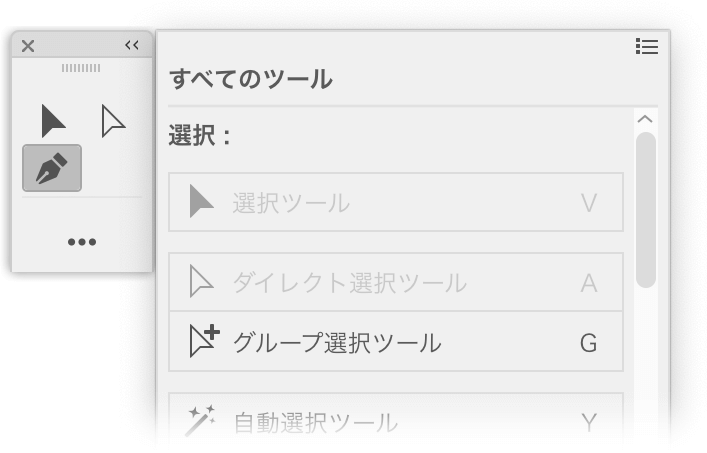Click the すべてのツール panel title
This screenshot has height=453, width=707.
pyautogui.click(x=251, y=79)
